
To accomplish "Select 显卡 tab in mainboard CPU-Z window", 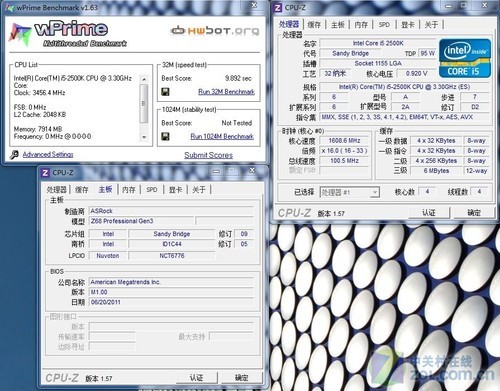I will coord(175,190).
